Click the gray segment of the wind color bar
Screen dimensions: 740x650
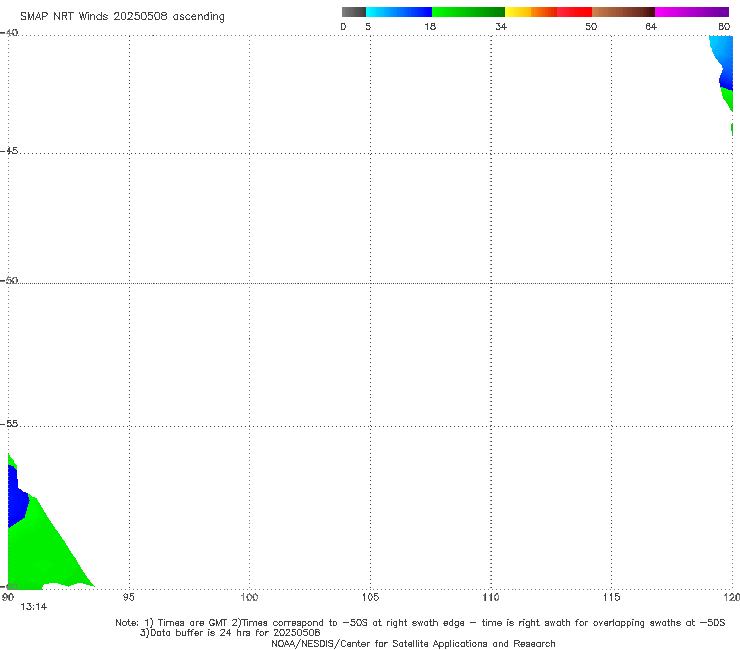point(354,12)
